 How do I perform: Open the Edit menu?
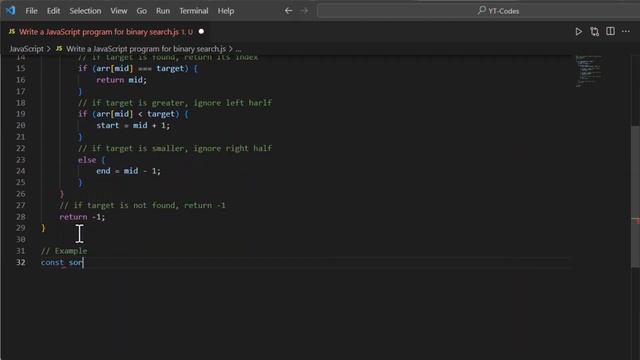(x=53, y=11)
